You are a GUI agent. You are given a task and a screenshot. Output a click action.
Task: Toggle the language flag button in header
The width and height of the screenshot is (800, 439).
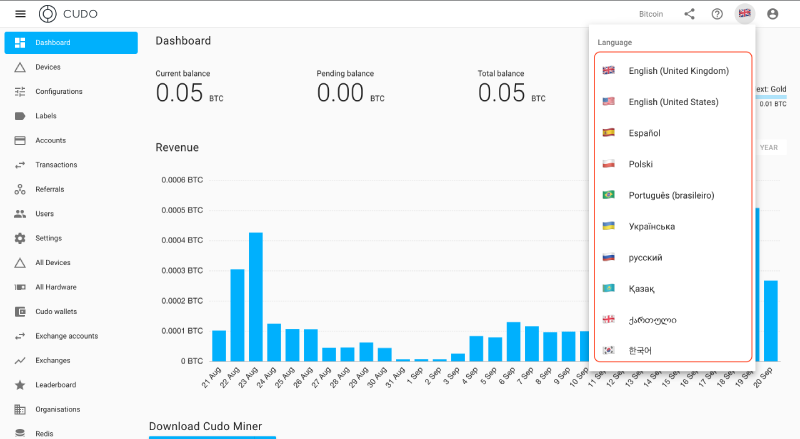[x=744, y=13]
